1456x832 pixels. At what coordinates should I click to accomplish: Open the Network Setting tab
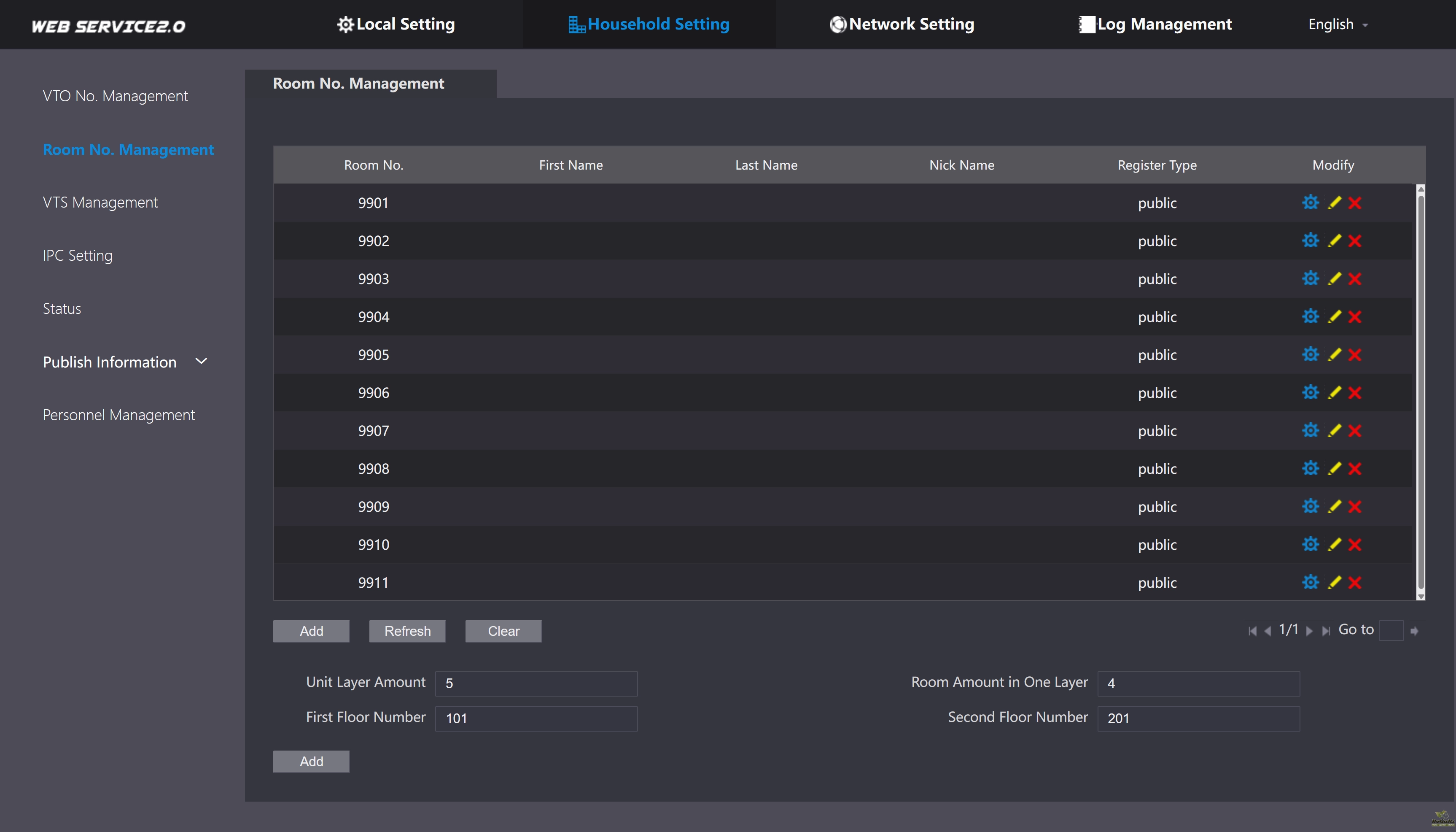click(902, 24)
